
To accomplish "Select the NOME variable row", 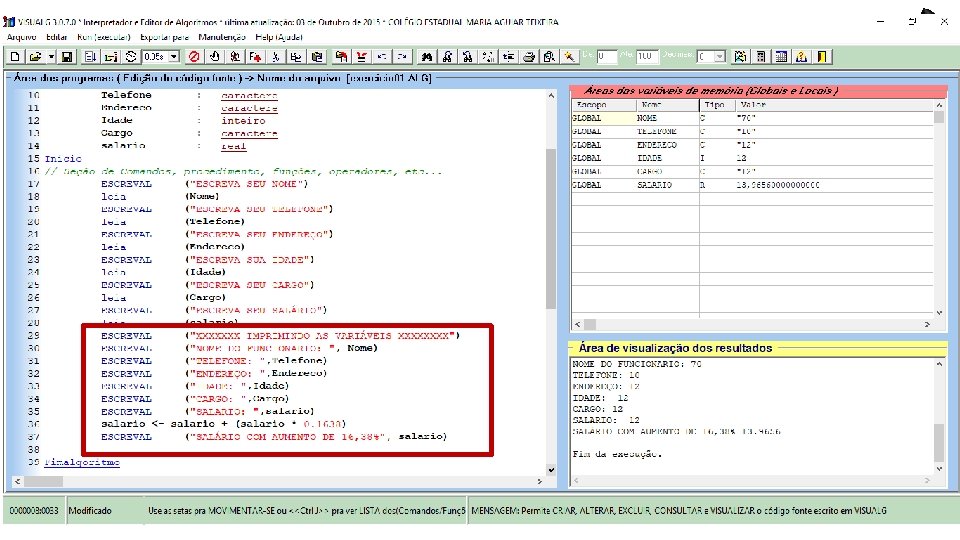I will (x=752, y=118).
